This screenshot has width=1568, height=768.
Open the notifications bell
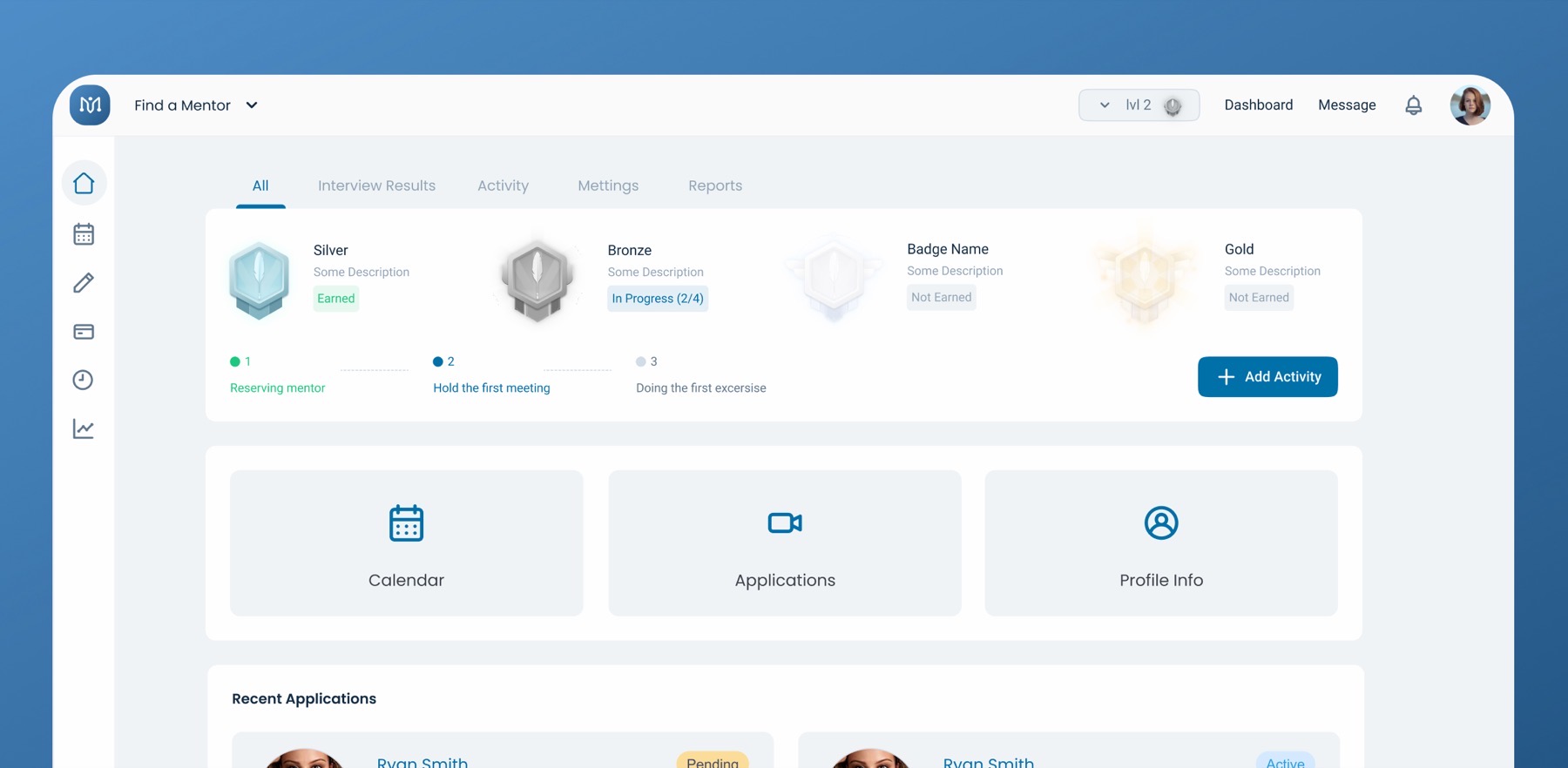pos(1413,105)
